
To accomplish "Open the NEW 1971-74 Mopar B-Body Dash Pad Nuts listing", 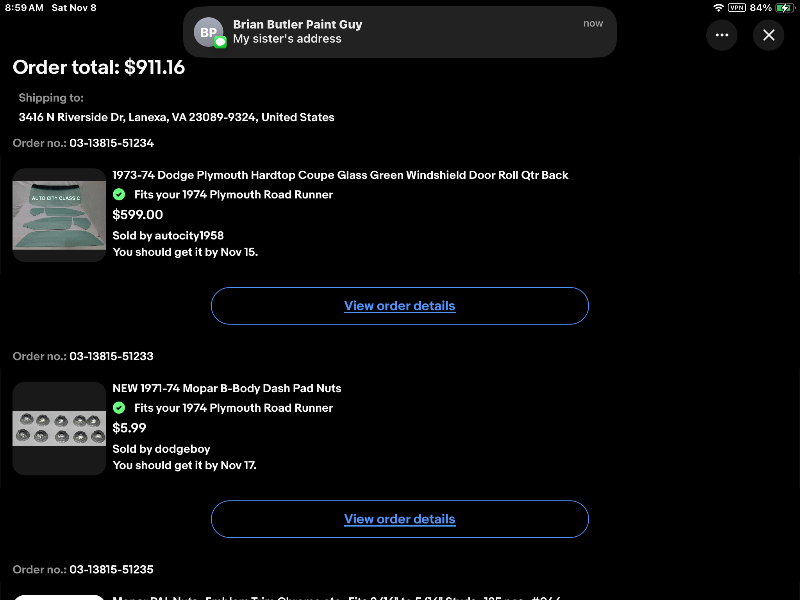I will pyautogui.click(x=227, y=388).
